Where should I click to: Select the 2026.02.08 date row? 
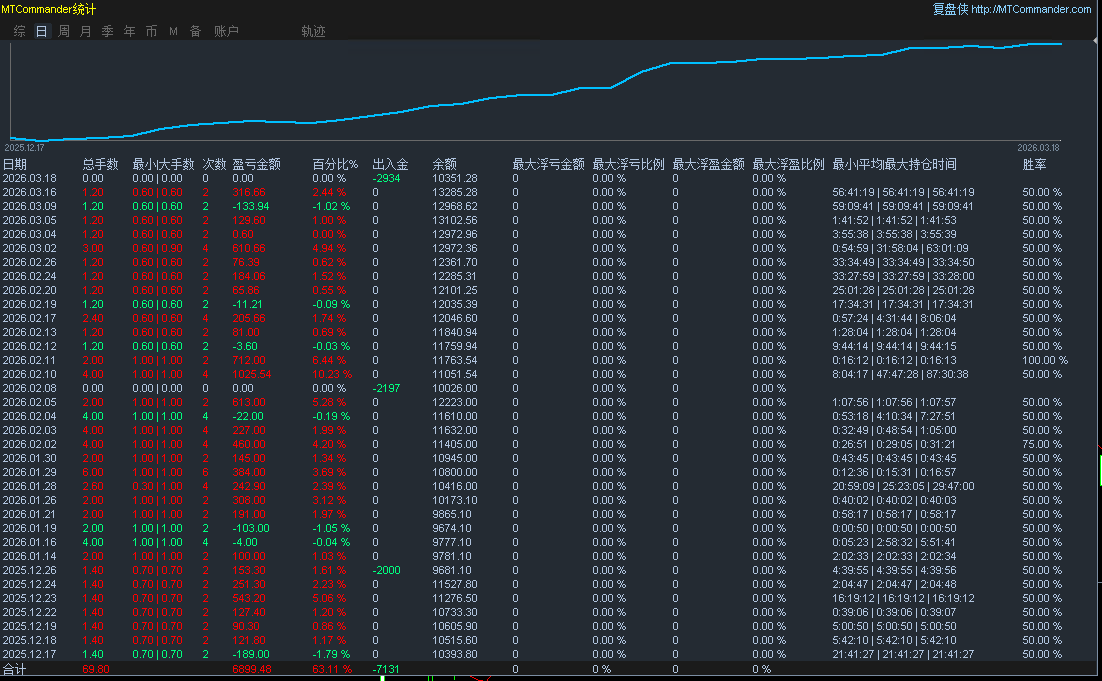tap(29, 388)
